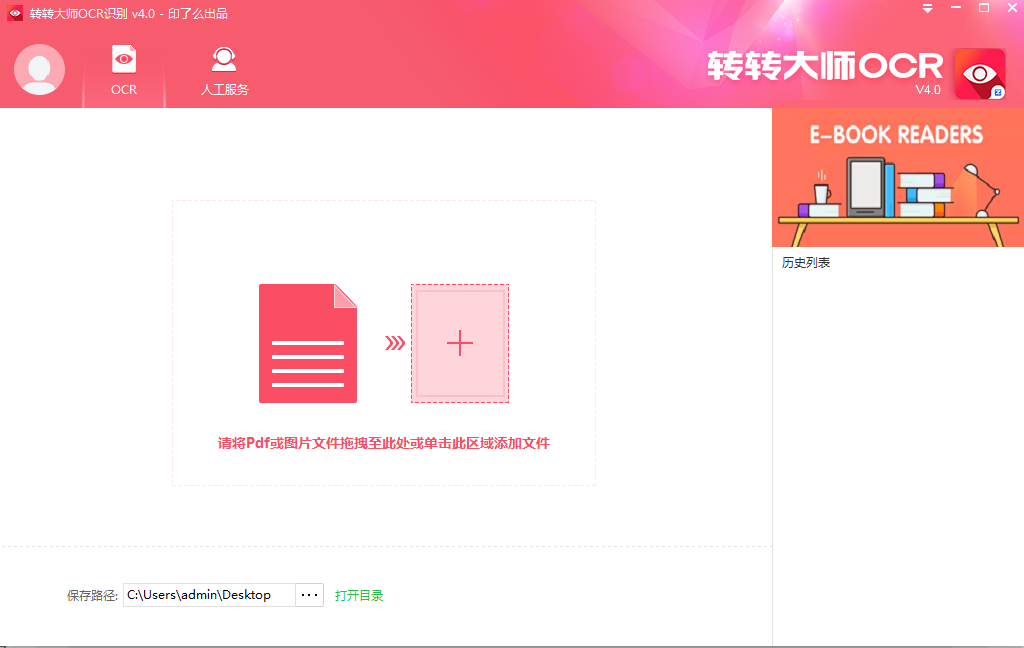Open the E-BOOK READERS ad banner
1024x648 pixels.
(x=897, y=177)
